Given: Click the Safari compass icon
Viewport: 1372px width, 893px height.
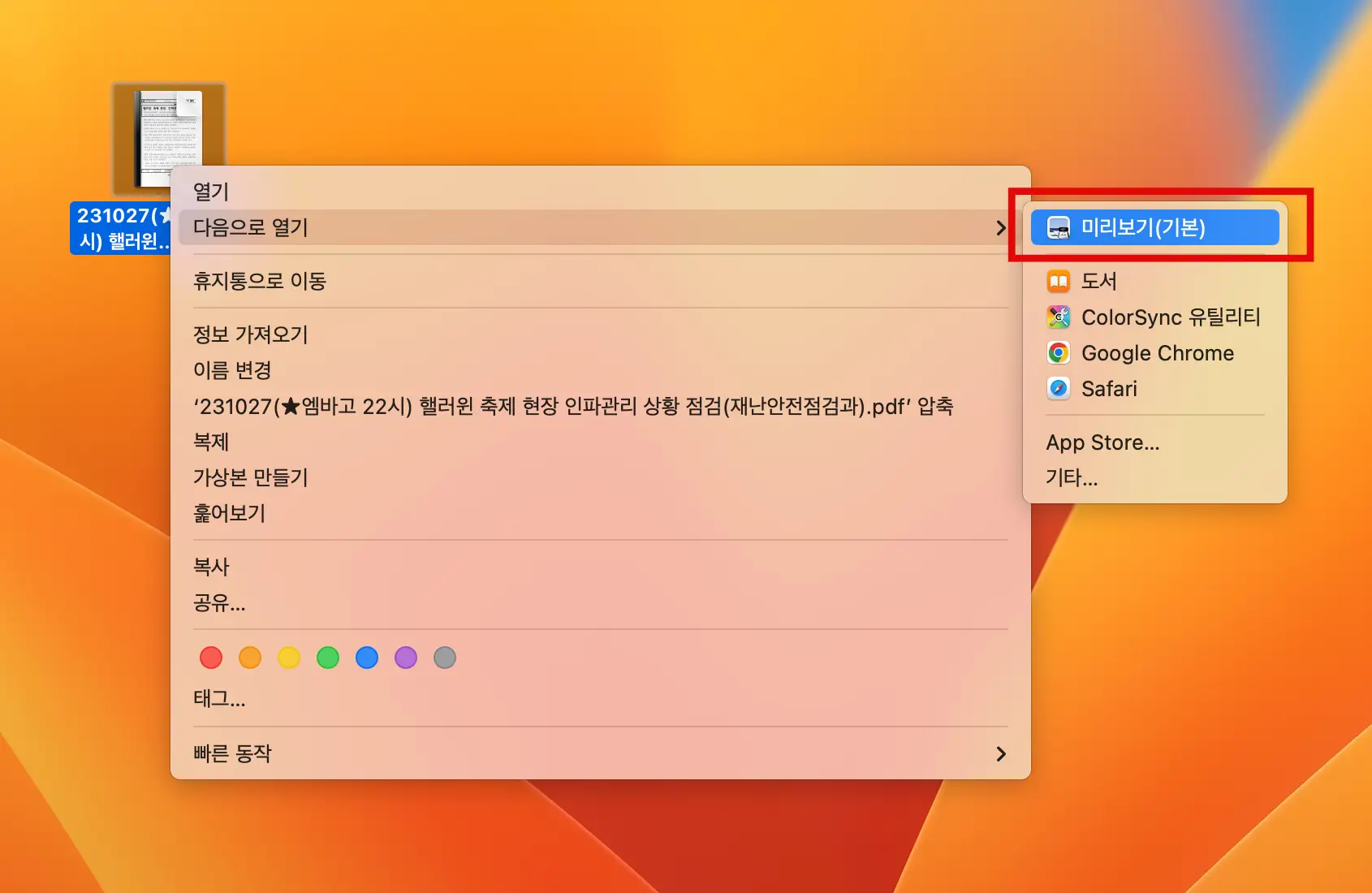Looking at the screenshot, I should (1059, 389).
